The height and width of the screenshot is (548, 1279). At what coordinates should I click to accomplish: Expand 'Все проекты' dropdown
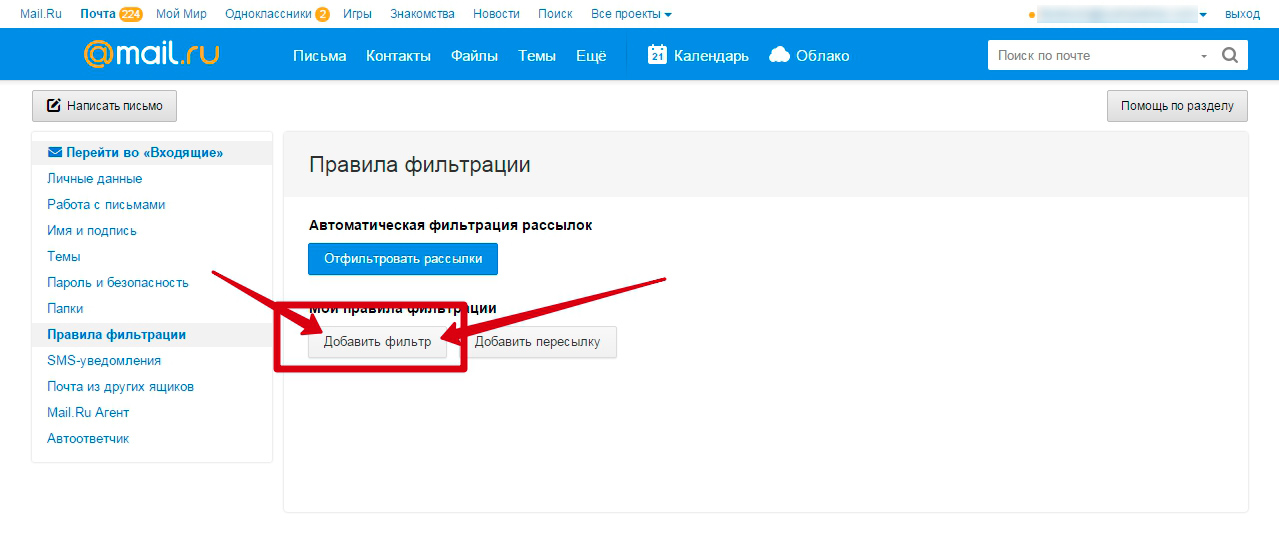(631, 14)
